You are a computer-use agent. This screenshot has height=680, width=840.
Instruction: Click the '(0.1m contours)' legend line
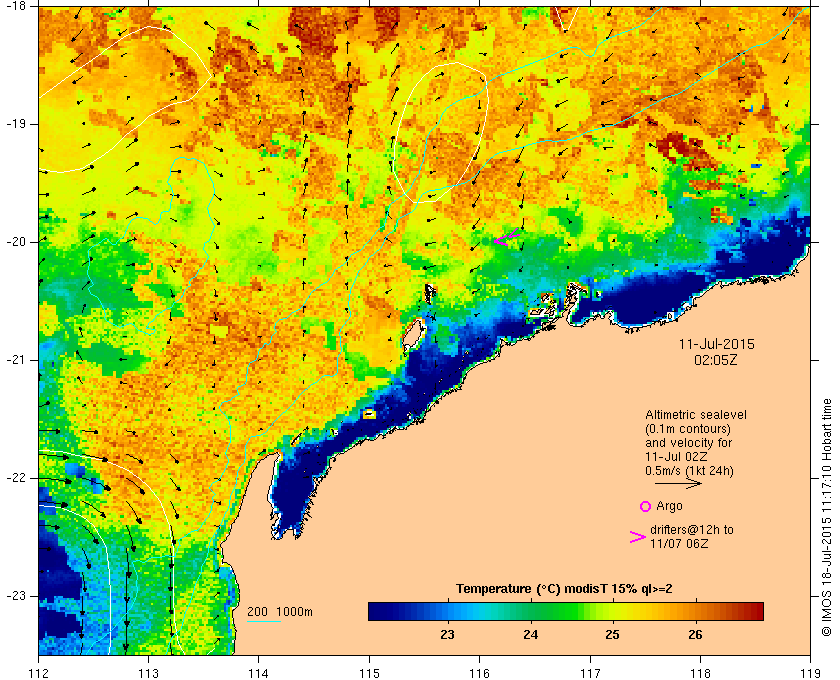(x=688, y=429)
